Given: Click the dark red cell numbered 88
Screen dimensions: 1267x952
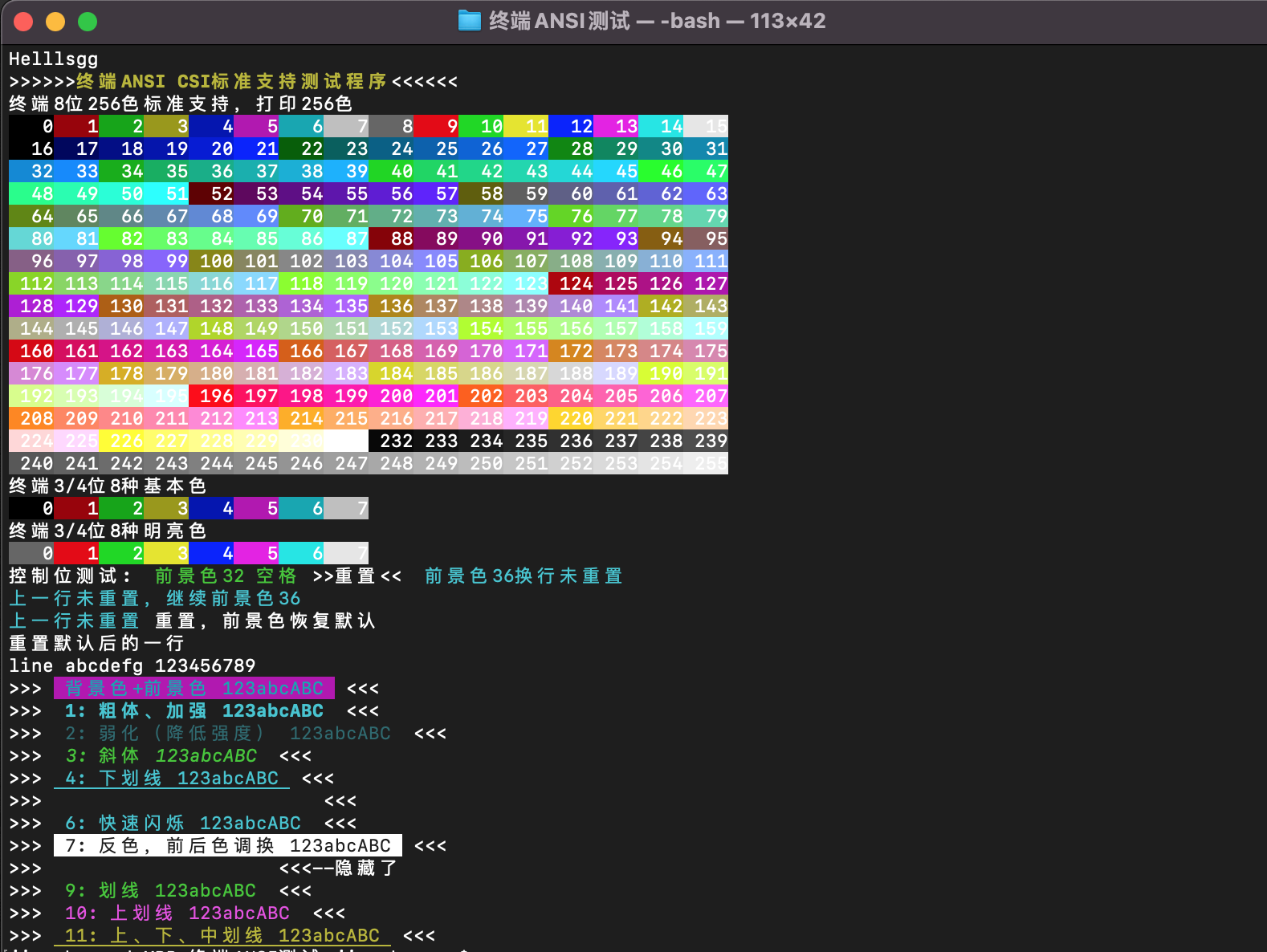Looking at the screenshot, I should [x=391, y=238].
